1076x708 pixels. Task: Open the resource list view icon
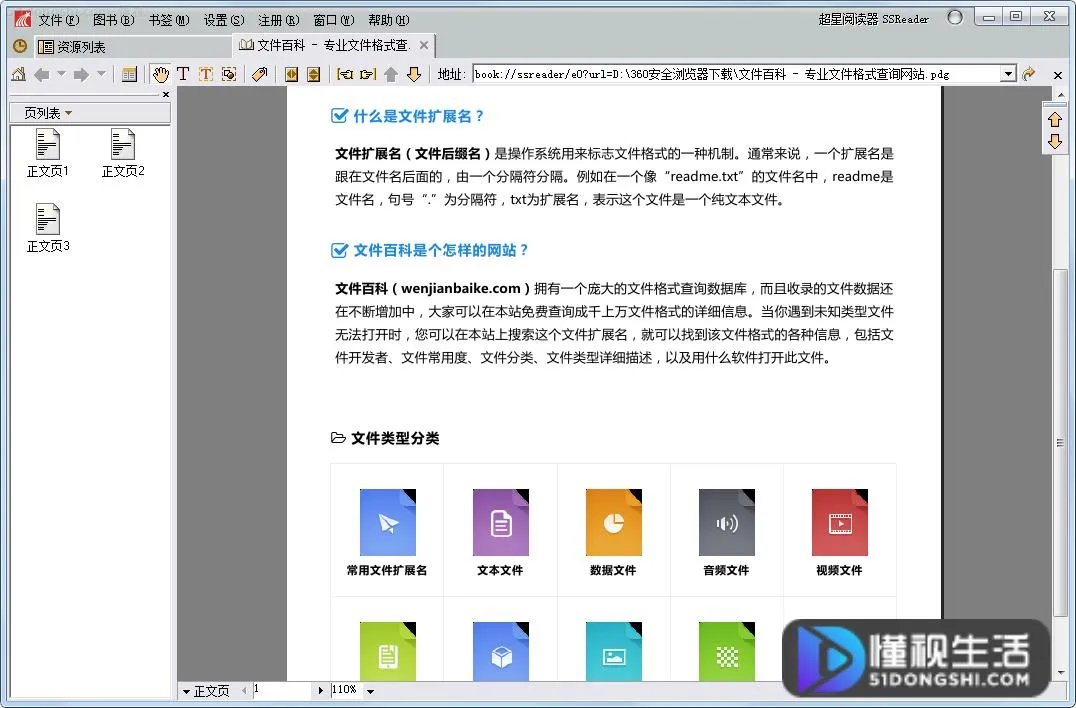click(129, 73)
